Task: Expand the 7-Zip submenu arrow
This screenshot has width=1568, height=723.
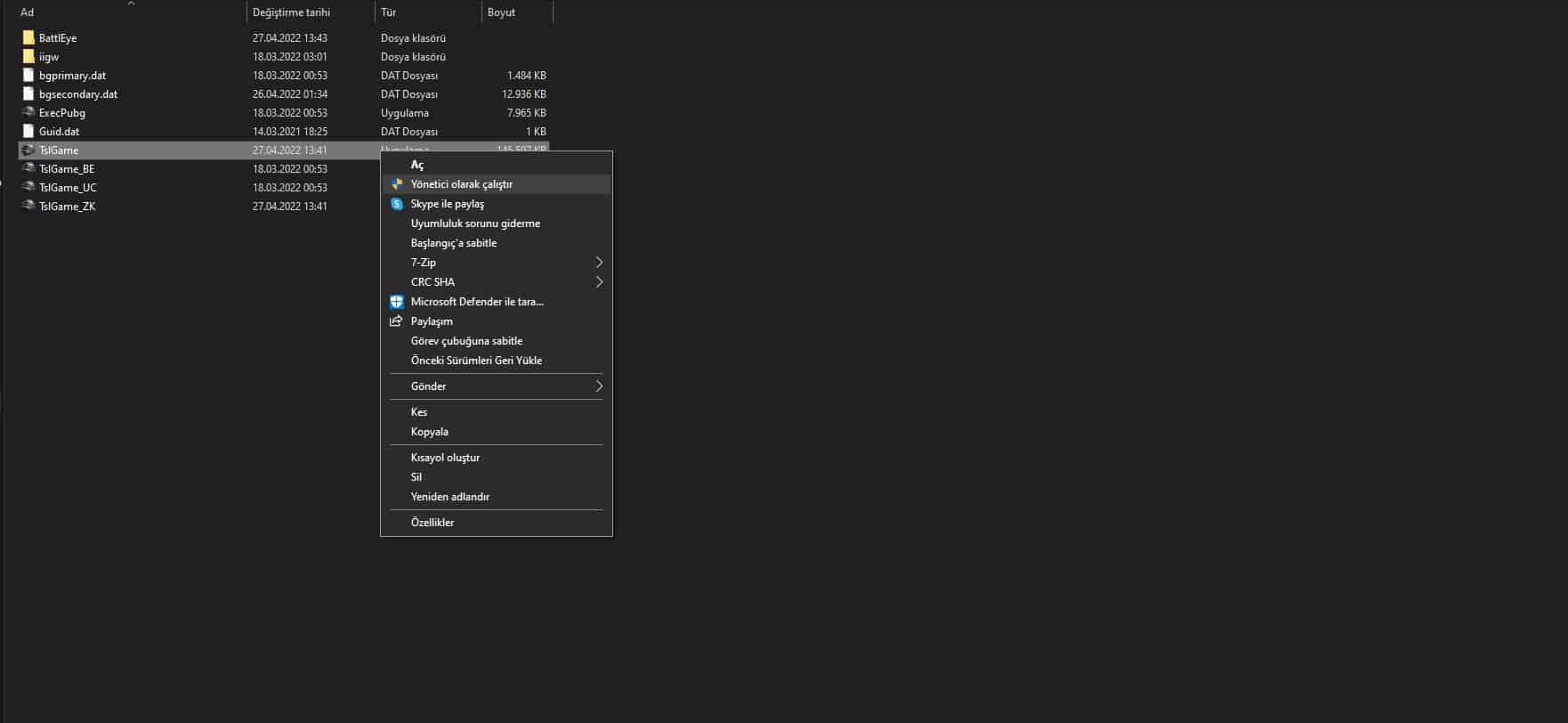Action: (x=599, y=263)
